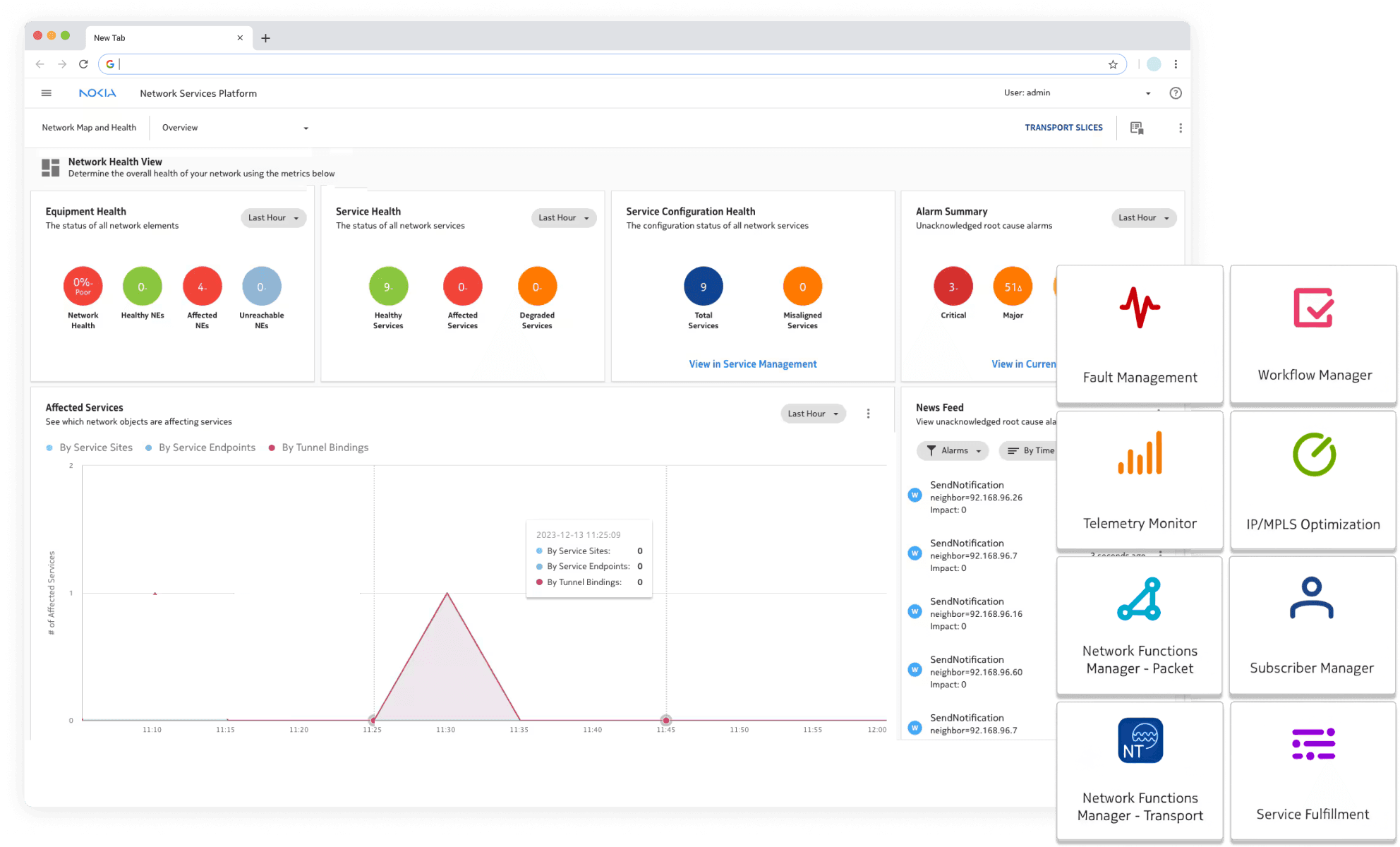
Task: Click the help question mark icon
Action: pos(1175,93)
